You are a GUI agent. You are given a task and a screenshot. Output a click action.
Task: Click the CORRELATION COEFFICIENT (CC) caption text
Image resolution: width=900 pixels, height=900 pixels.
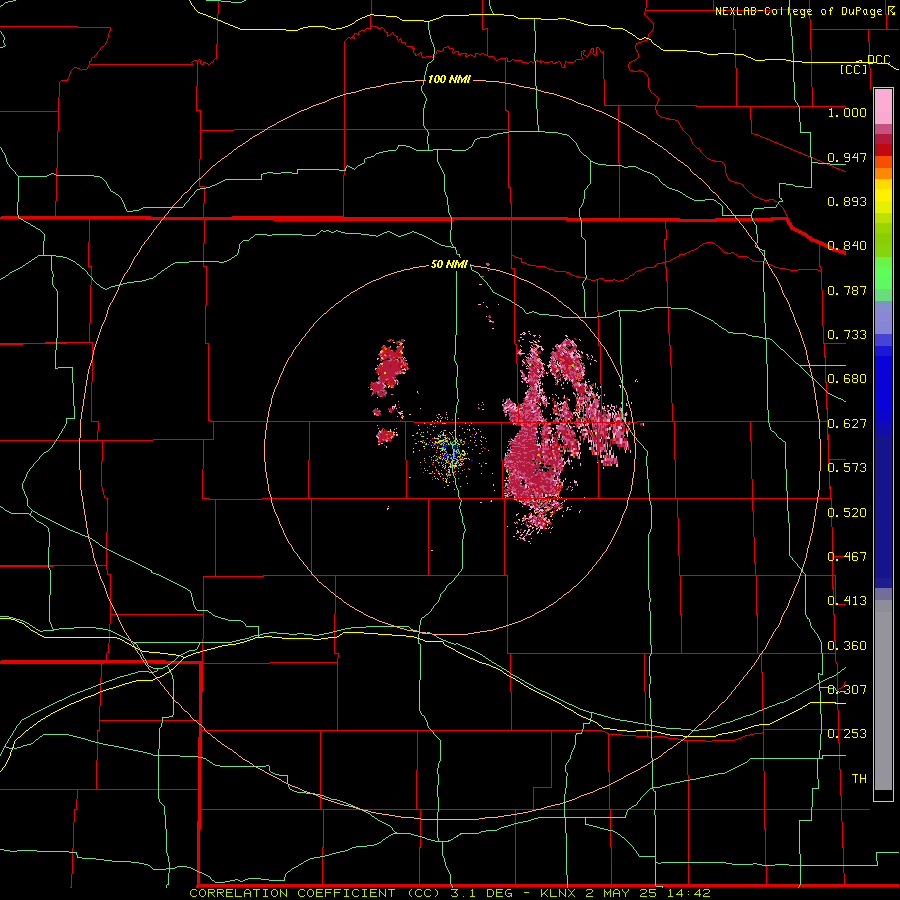tap(317, 893)
